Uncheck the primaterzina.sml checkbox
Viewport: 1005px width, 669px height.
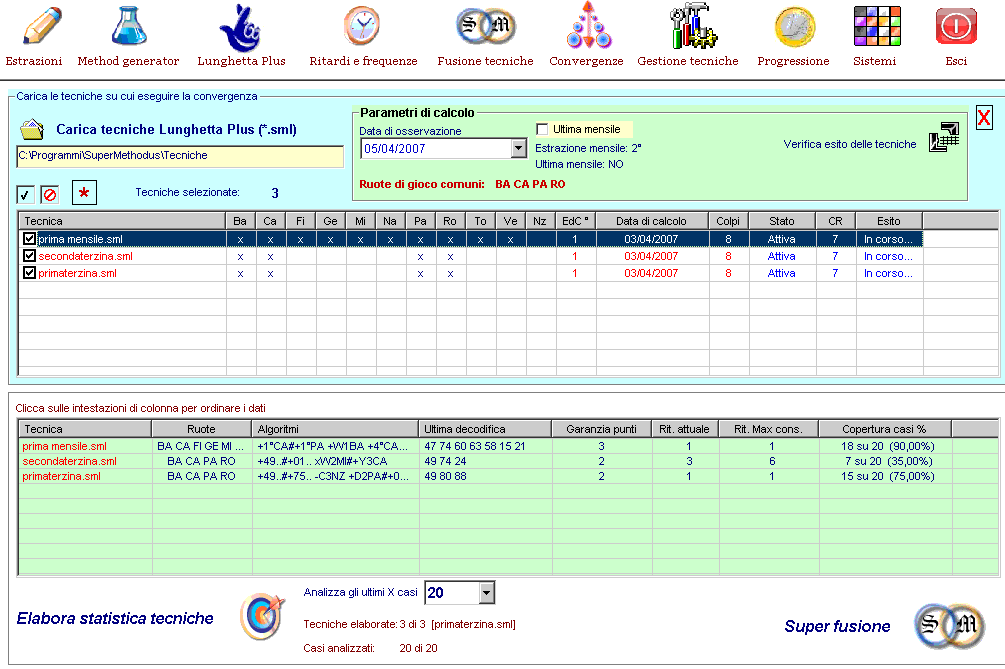point(29,272)
